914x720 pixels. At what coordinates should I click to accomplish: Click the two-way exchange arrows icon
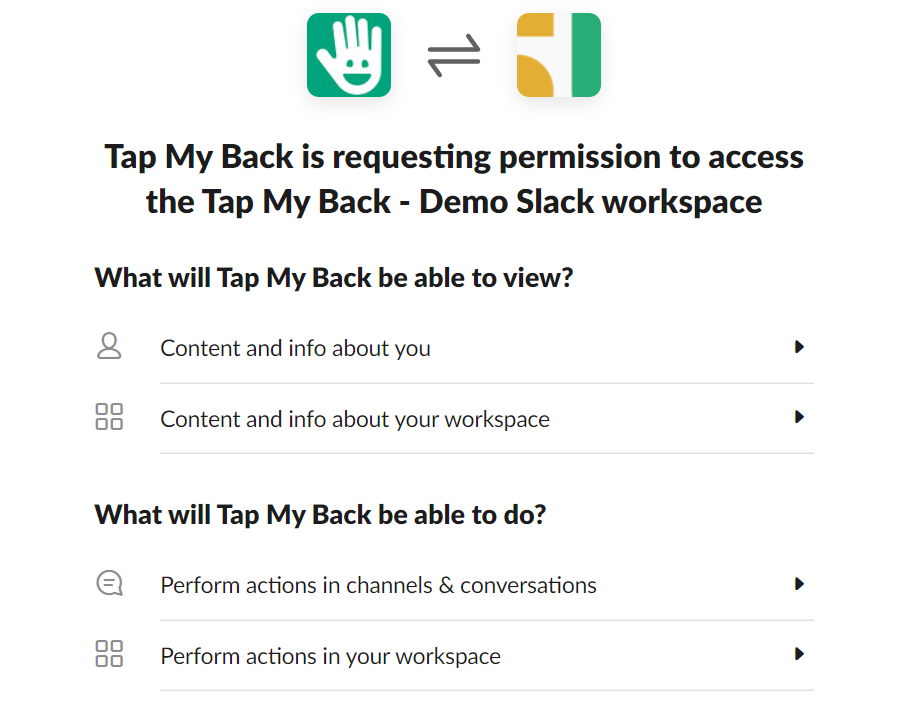coord(454,55)
